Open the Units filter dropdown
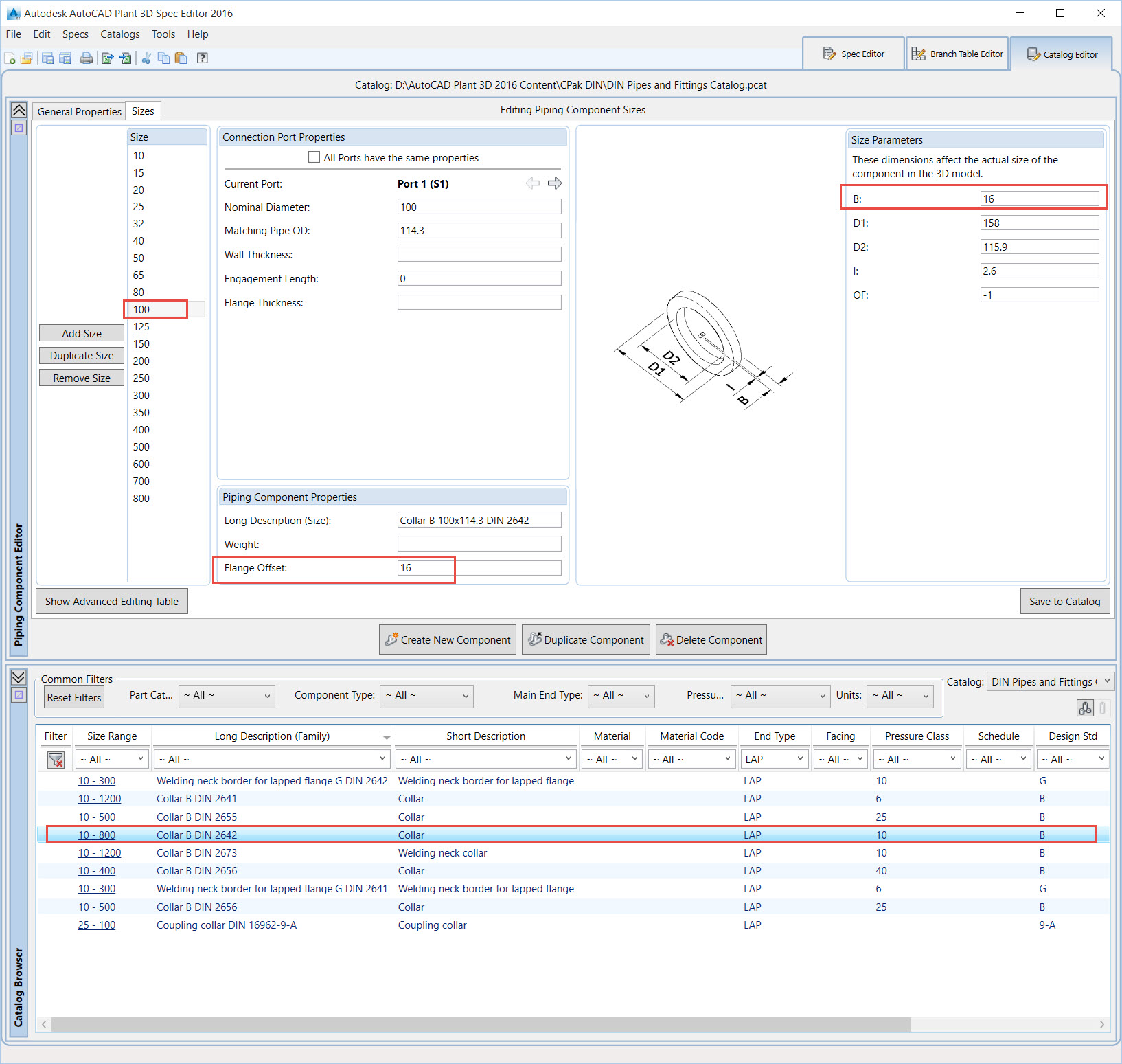 click(900, 696)
